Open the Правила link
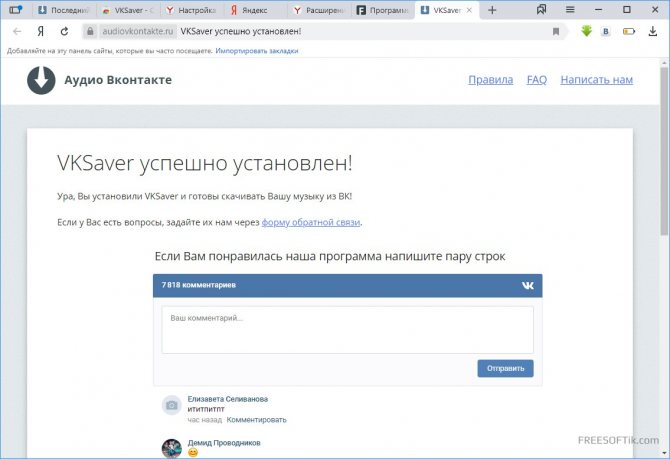This screenshot has height=459, width=670. 491,80
